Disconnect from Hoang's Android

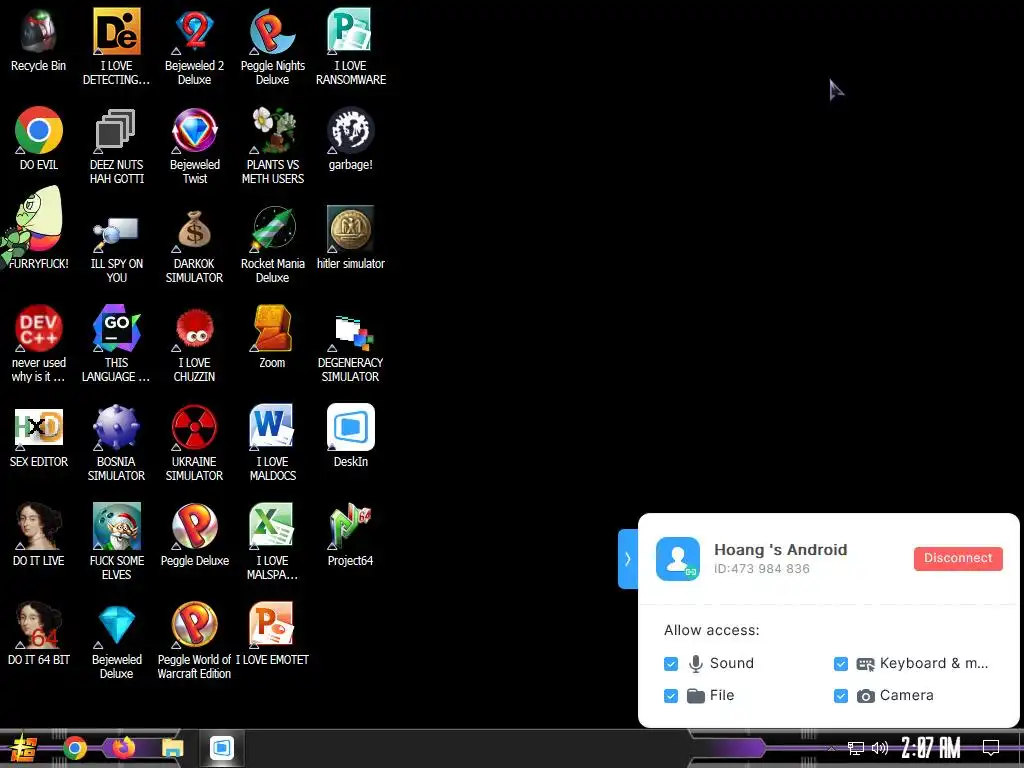pos(958,558)
